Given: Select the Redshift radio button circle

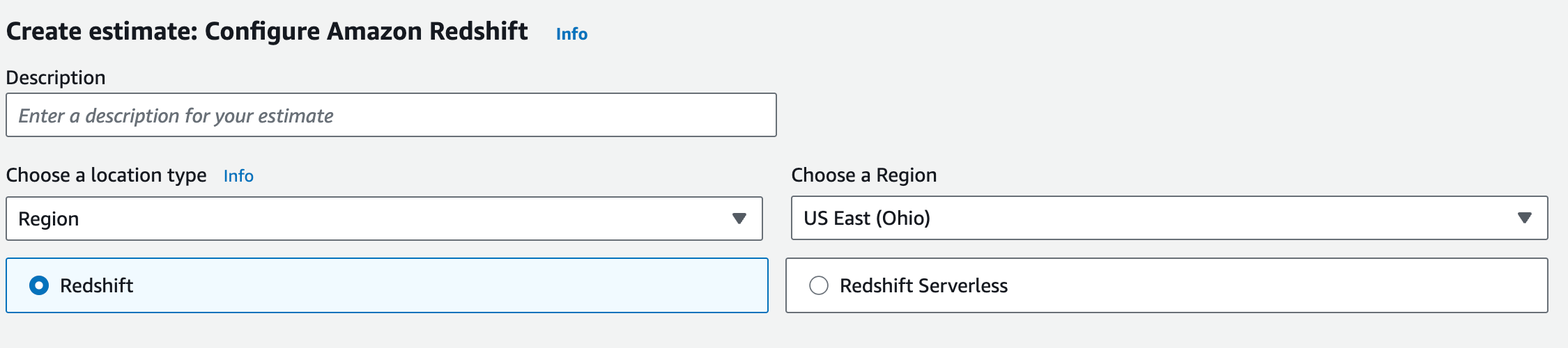Looking at the screenshot, I should pyautogui.click(x=39, y=285).
